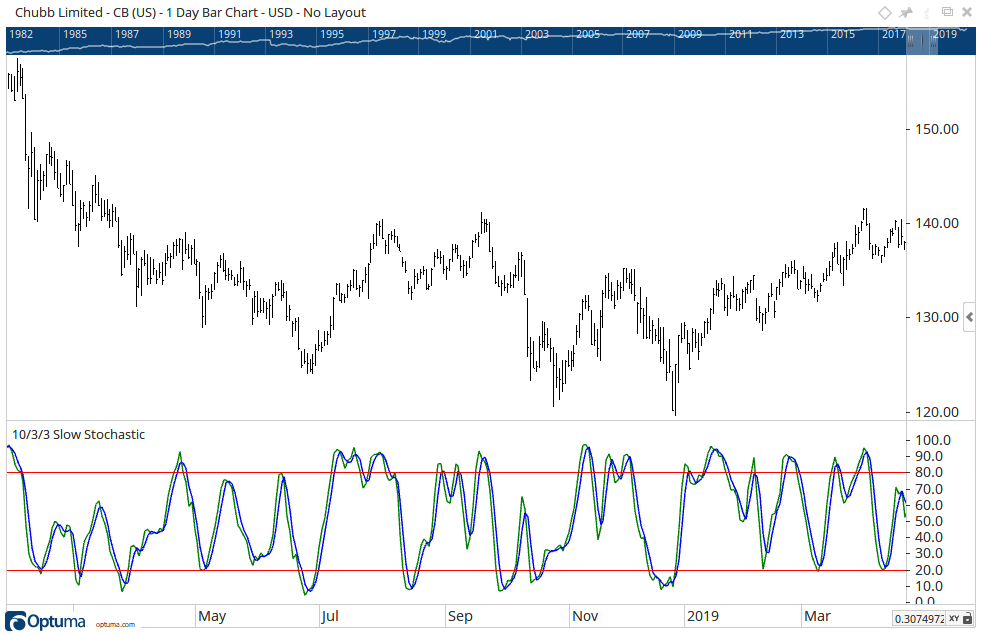Click the 140.00 price axis label

(x=937, y=223)
